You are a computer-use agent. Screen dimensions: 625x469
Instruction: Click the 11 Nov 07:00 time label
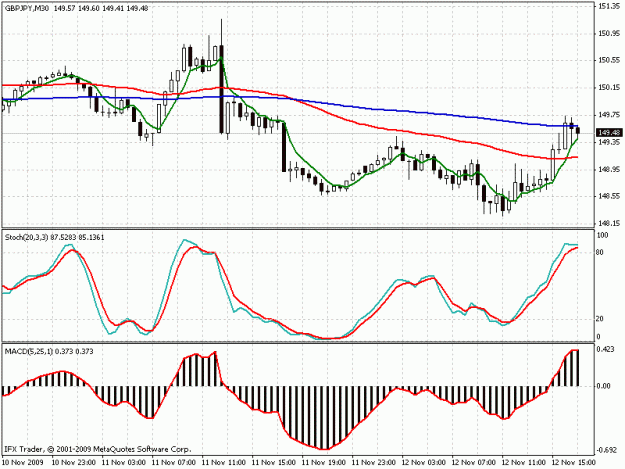tap(174, 463)
